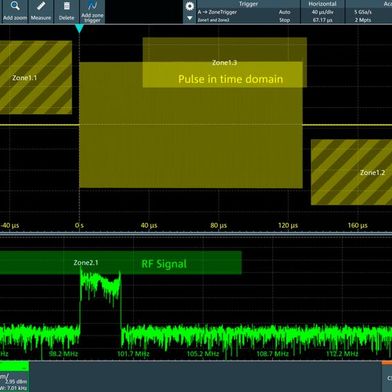Click the Auto trigger mode label
The width and height of the screenshot is (392, 392).
[284, 12]
